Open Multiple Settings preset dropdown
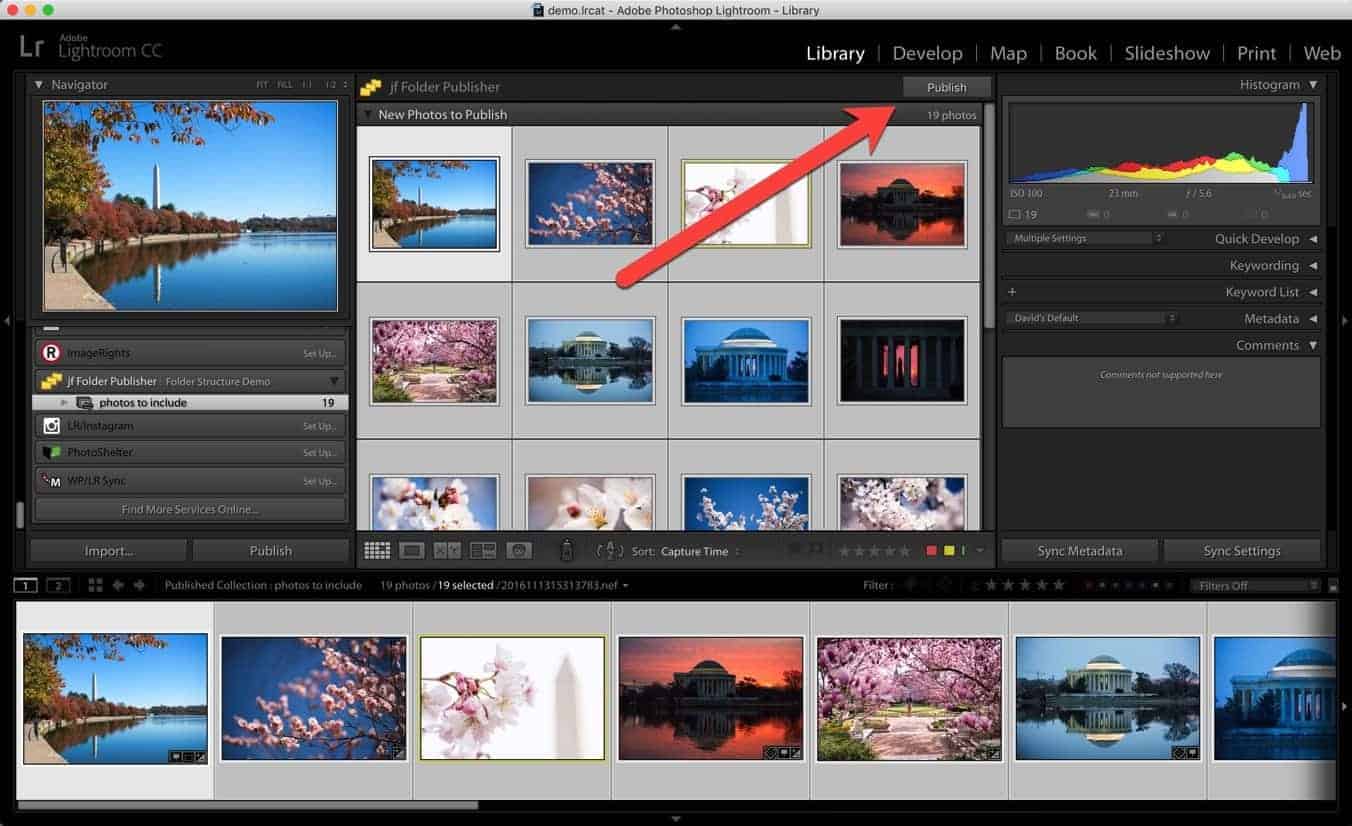The image size is (1352, 826). (1086, 238)
